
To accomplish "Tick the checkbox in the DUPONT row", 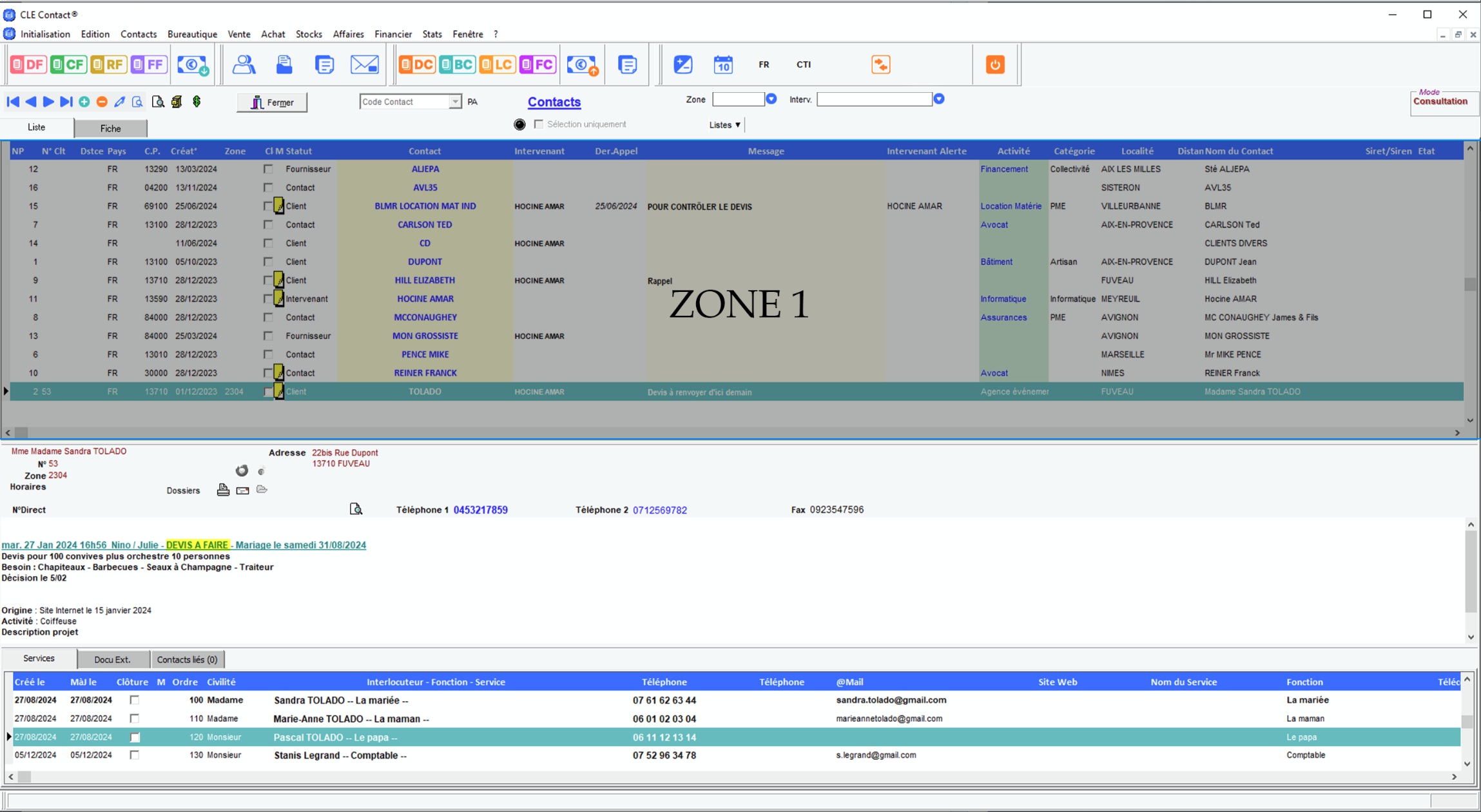I will [x=268, y=262].
